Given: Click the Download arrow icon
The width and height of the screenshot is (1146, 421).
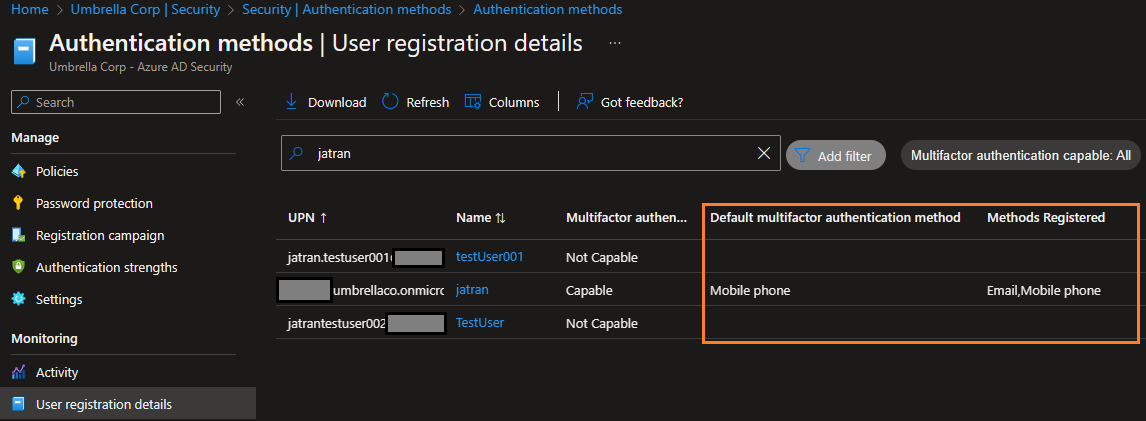Looking at the screenshot, I should [x=292, y=102].
